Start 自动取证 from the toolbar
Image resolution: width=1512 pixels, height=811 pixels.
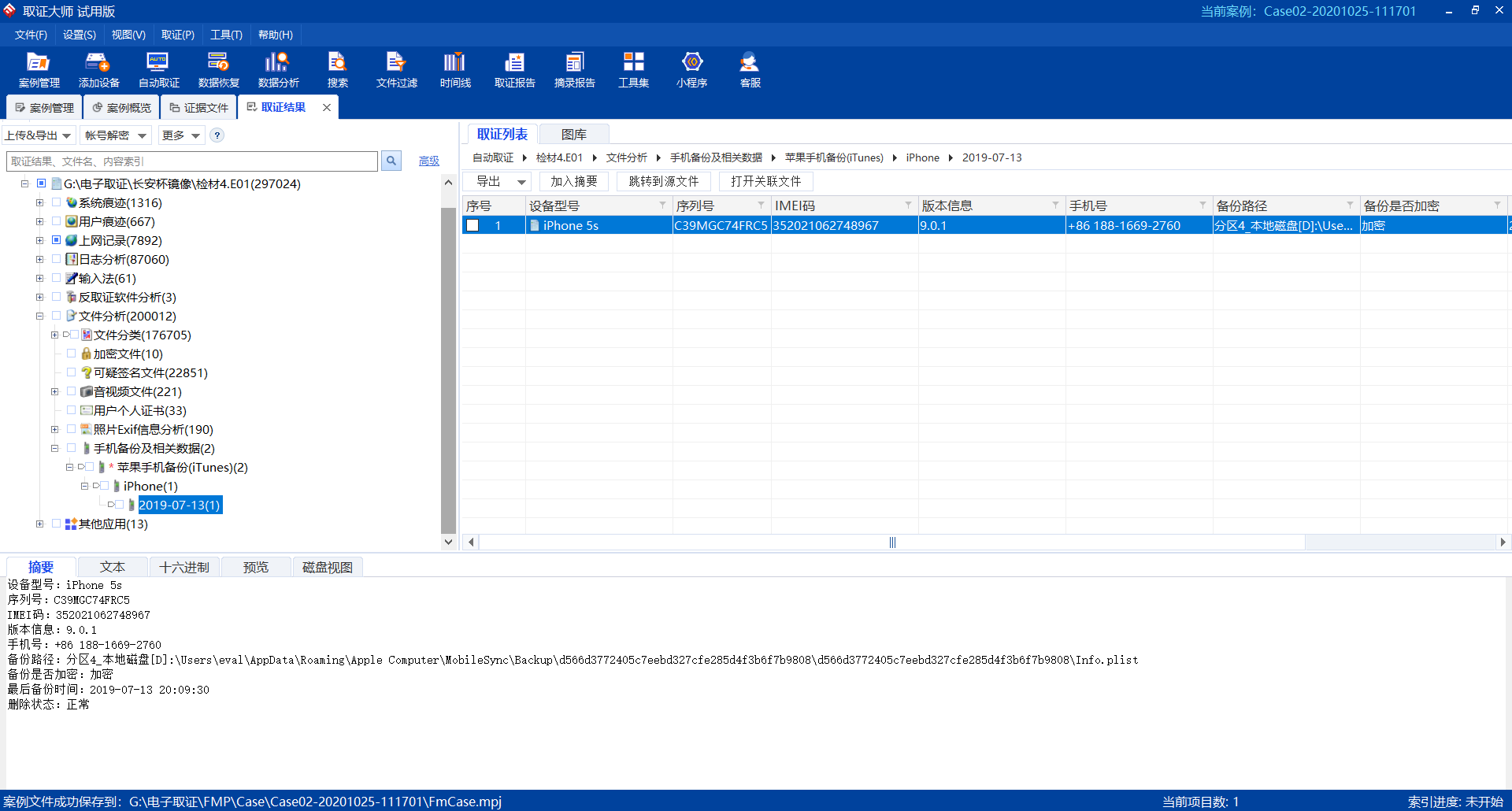click(x=158, y=69)
